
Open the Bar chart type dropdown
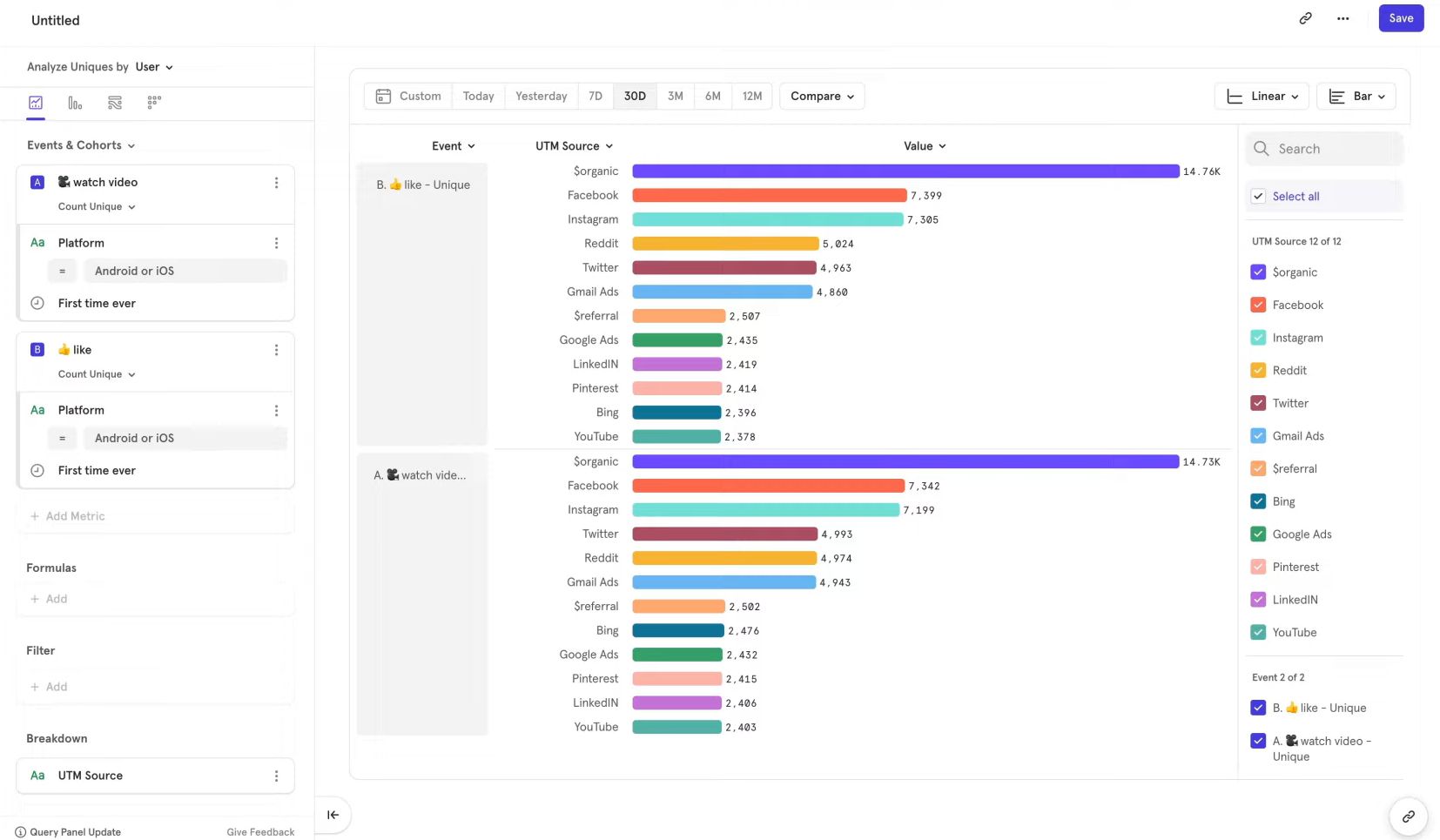(1356, 97)
